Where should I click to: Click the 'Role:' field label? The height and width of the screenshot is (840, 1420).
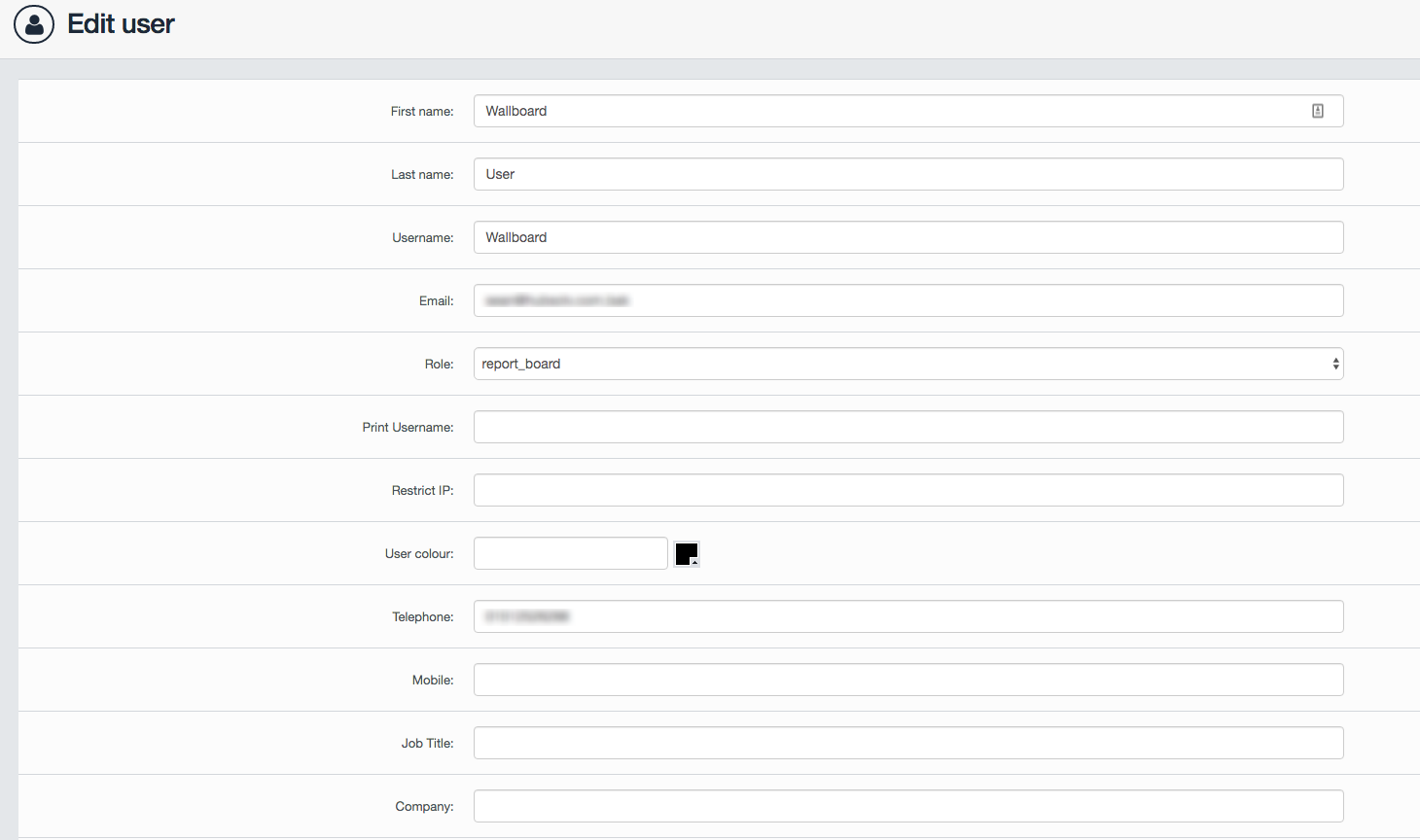pyautogui.click(x=439, y=364)
